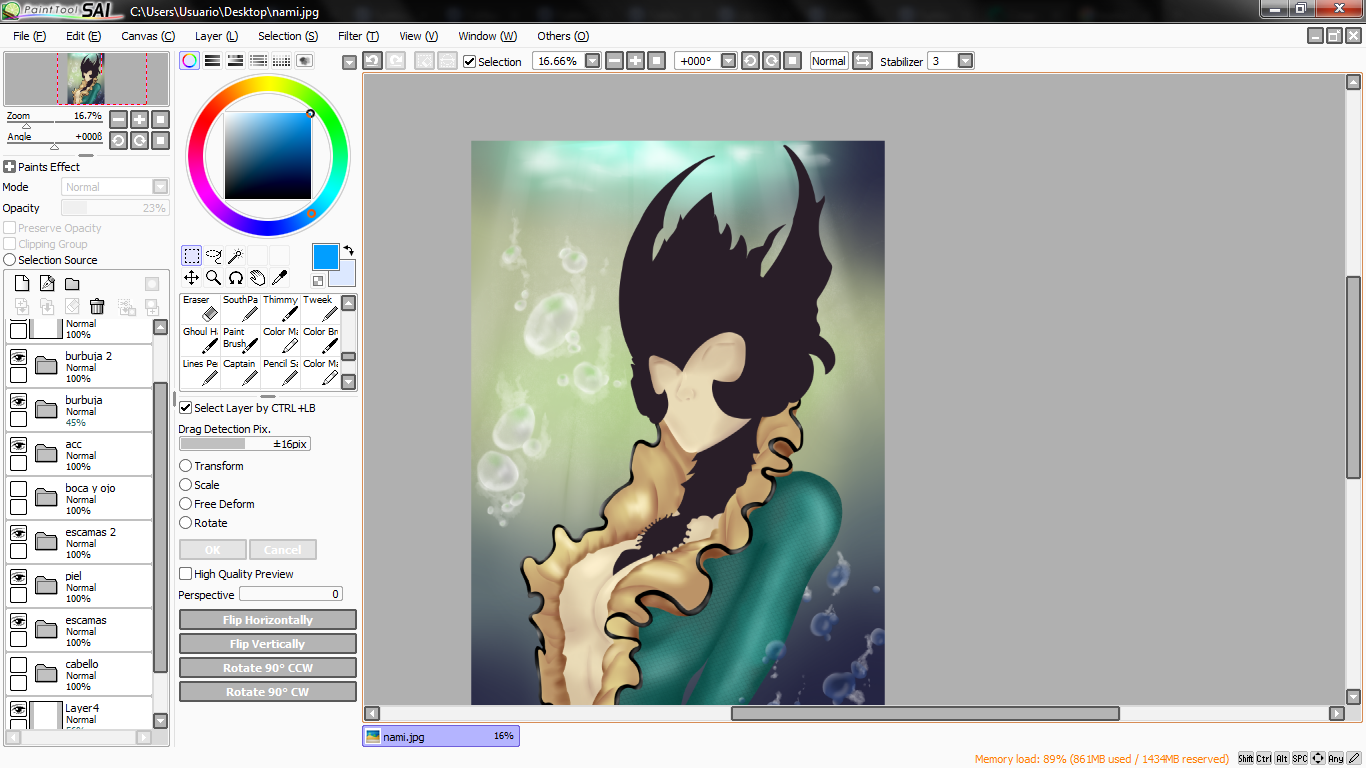Select the Transform radio option
This screenshot has height=768, width=1366.
[x=185, y=466]
